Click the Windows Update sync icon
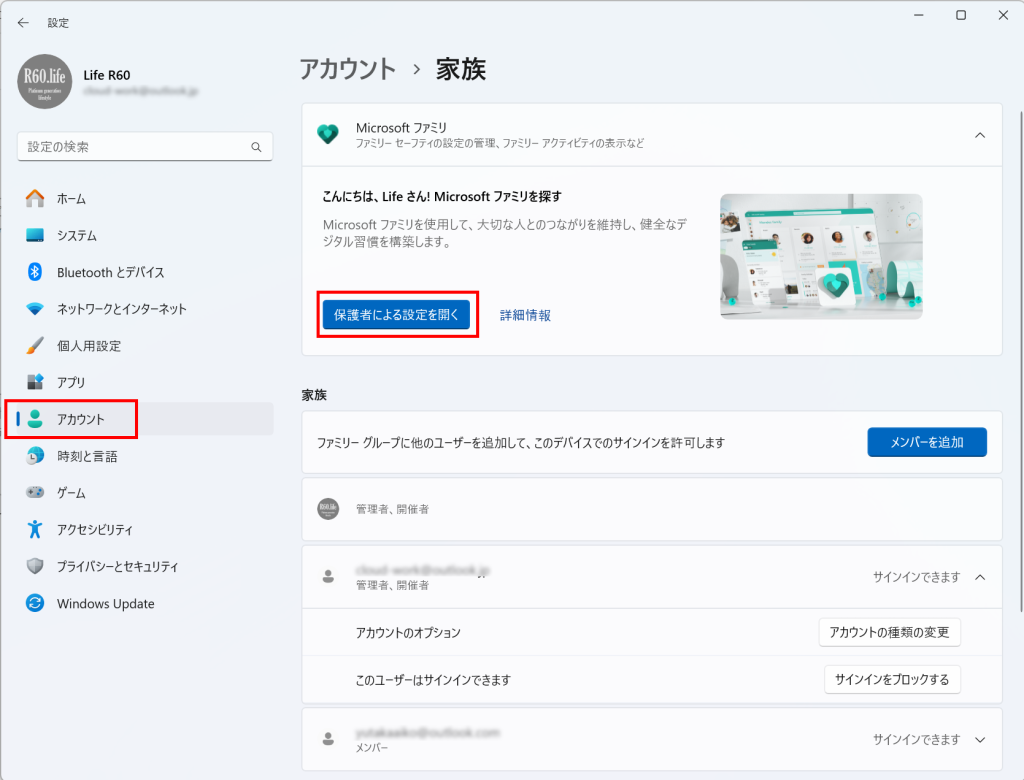The image size is (1024, 780). tap(35, 604)
